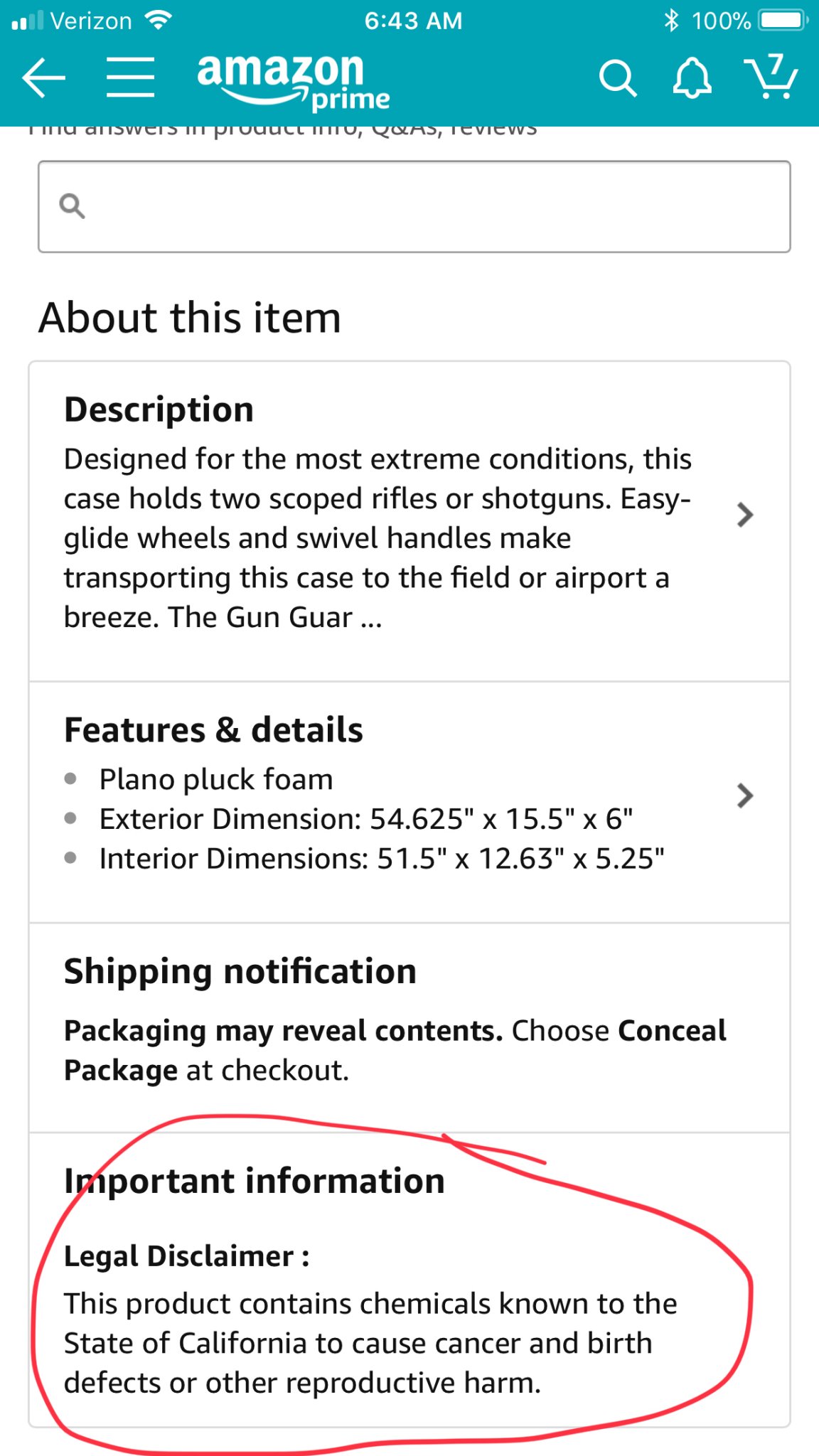The width and height of the screenshot is (819, 1456).
Task: Tap the battery indicator
Action: coord(783,20)
